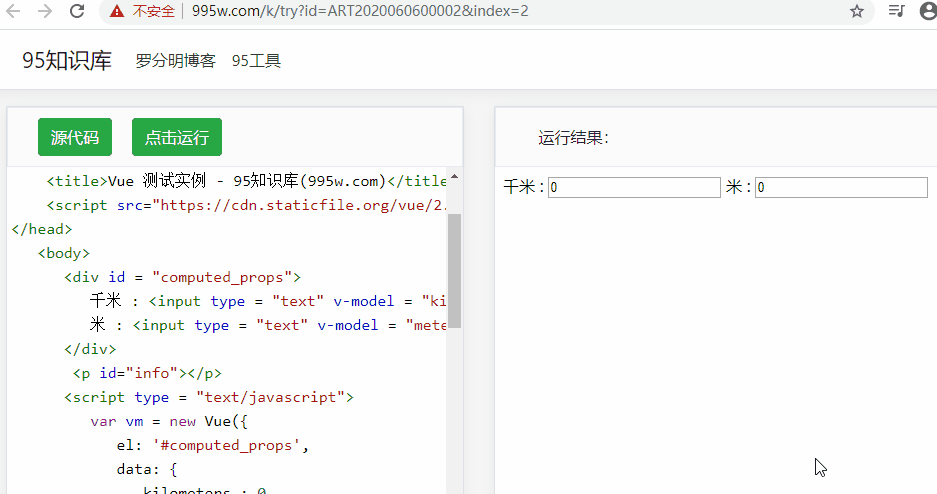Image resolution: width=937 pixels, height=494 pixels.
Task: Click the 千米 input code line
Action: [x=268, y=301]
